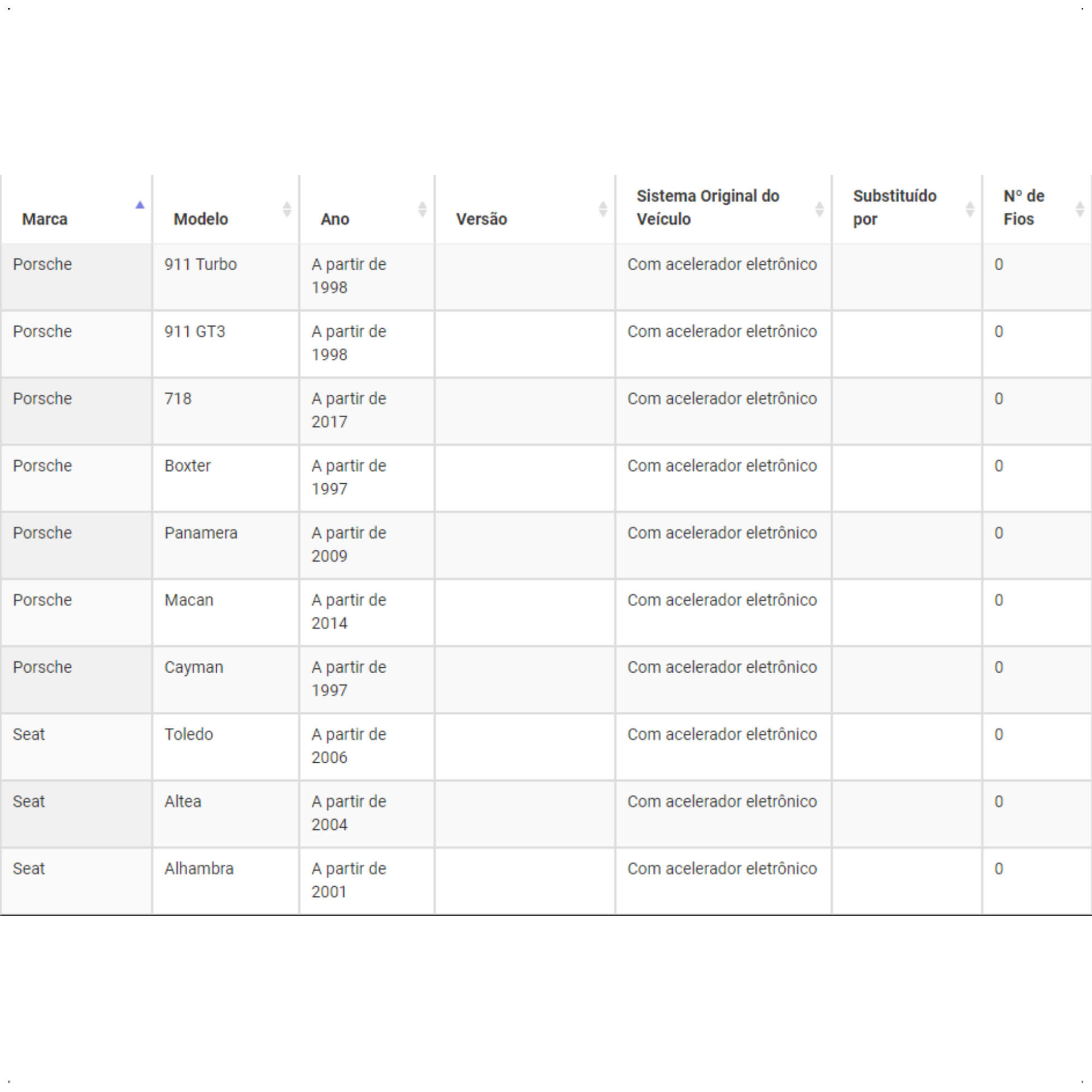The width and height of the screenshot is (1092, 1092).
Task: Select the Ano header text
Action: pyautogui.click(x=335, y=219)
